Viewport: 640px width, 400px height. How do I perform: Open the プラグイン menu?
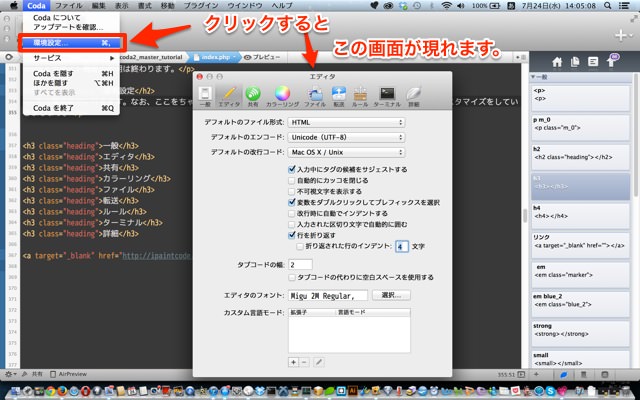(201, 6)
